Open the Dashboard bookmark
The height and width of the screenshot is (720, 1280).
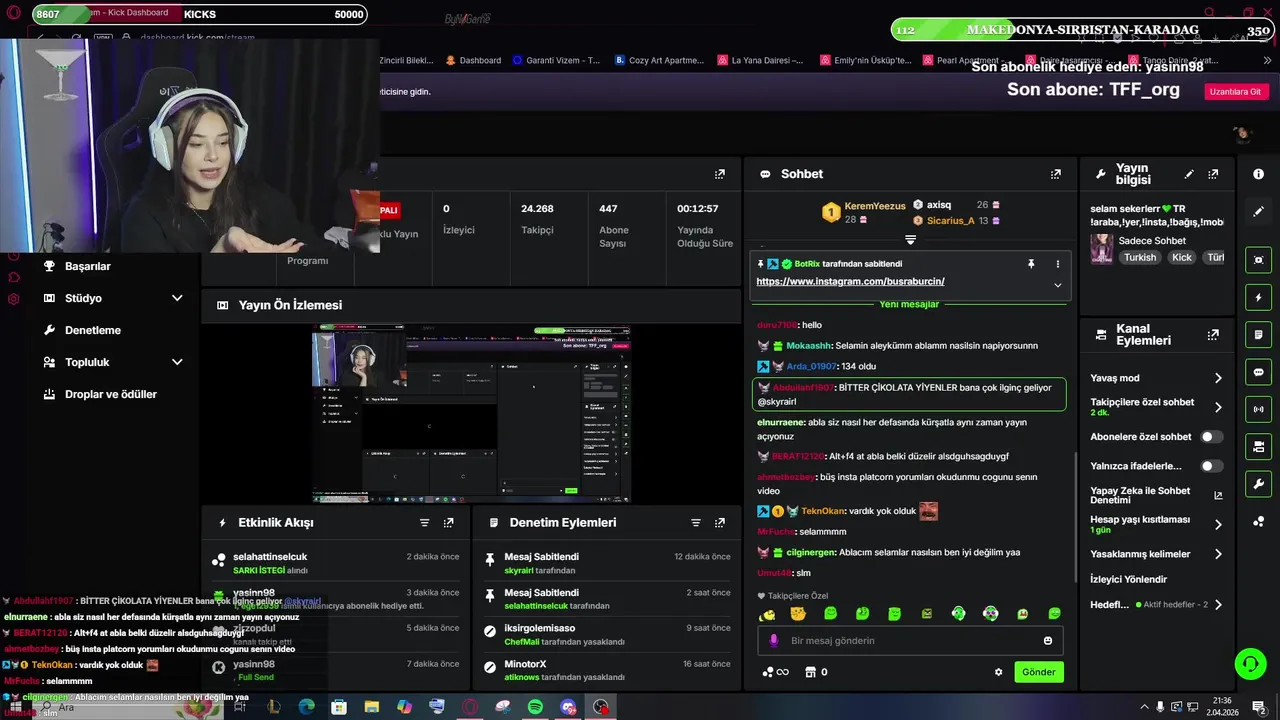pyautogui.click(x=473, y=60)
